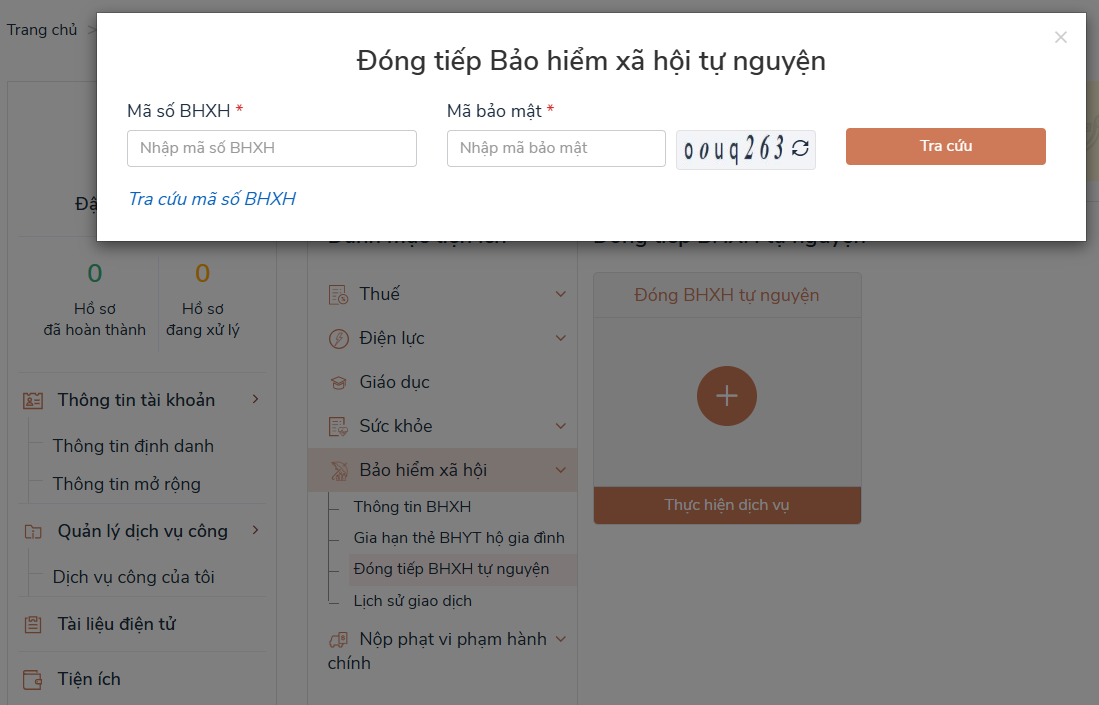The image size is (1099, 705).
Task: Click the Tra cứu button
Action: 946,146
